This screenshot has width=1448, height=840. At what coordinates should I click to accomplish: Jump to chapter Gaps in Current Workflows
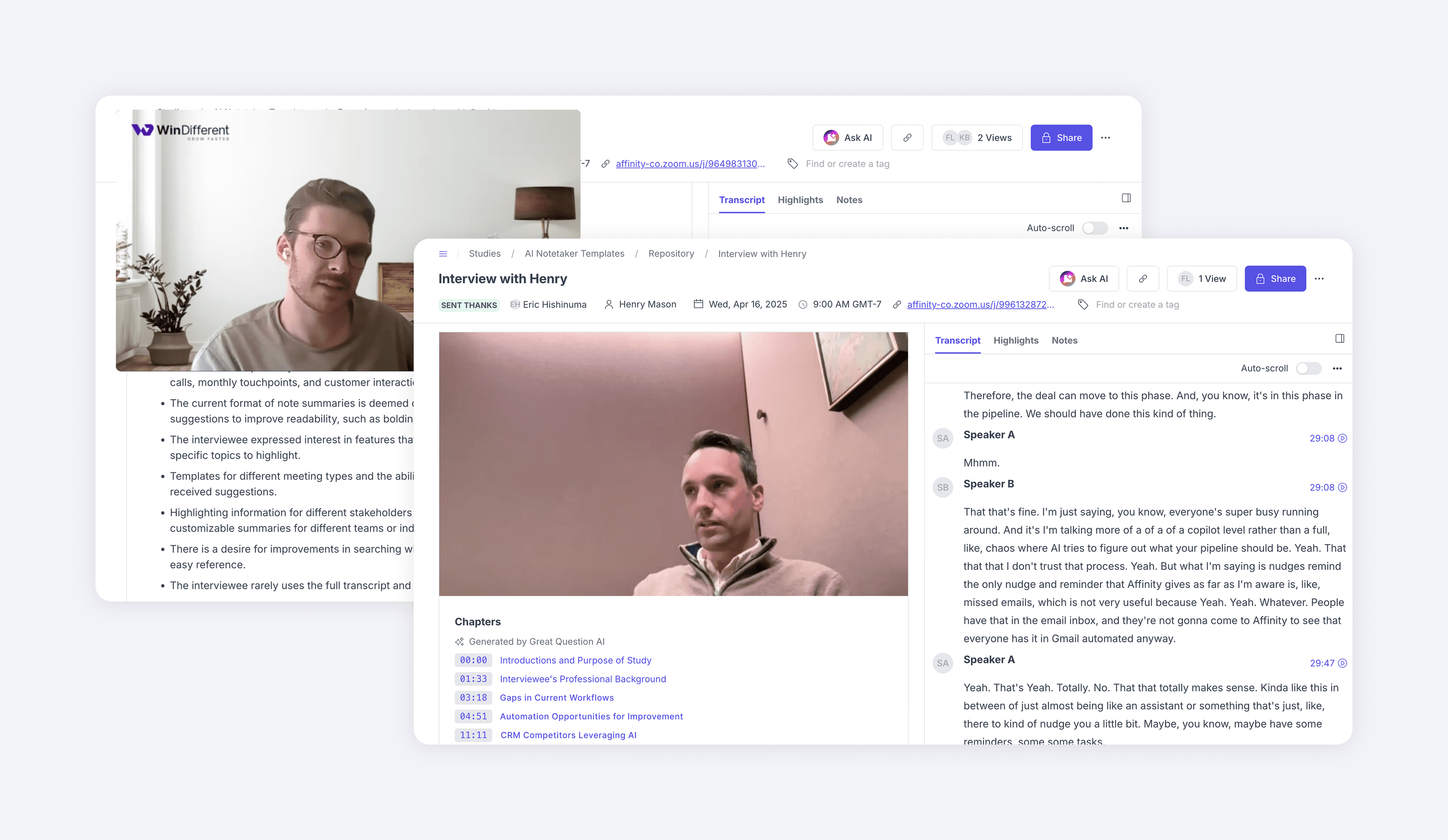pyautogui.click(x=556, y=698)
